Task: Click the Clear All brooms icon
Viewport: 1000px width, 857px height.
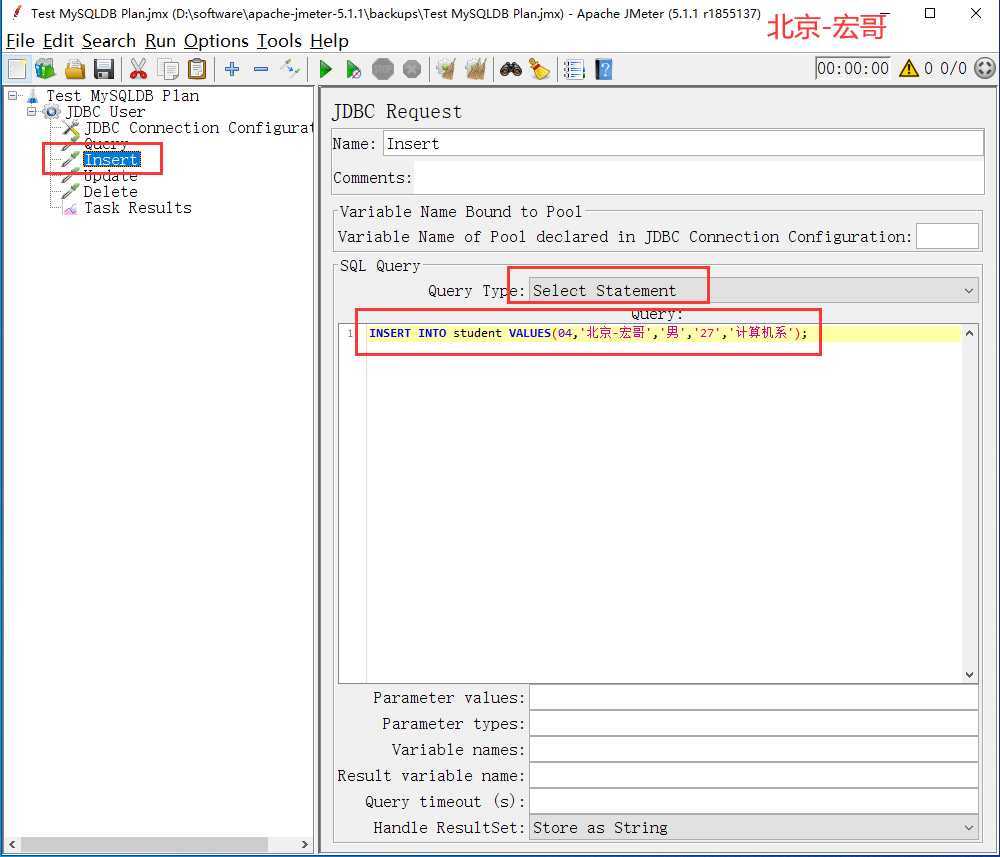Action: 476,69
